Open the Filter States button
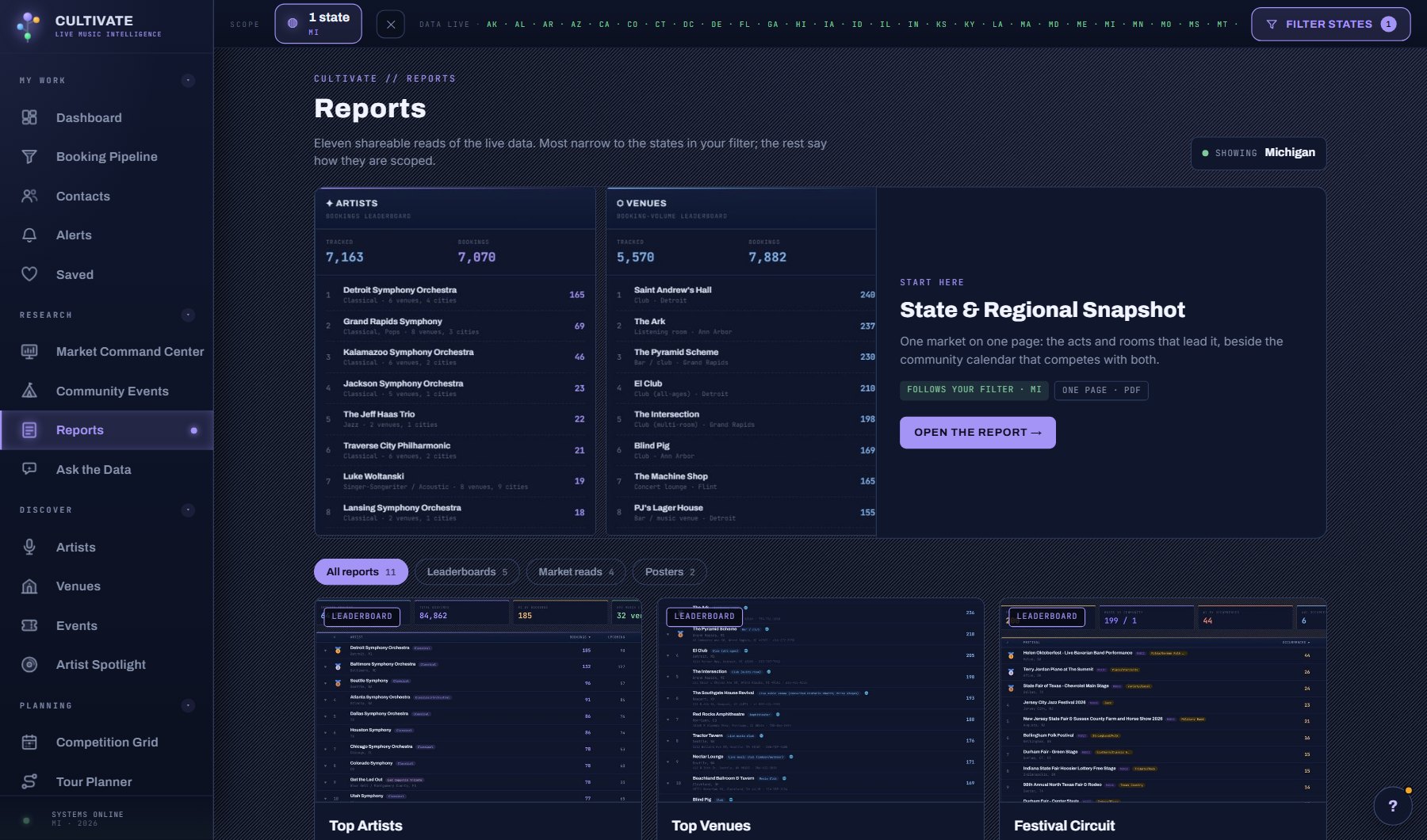 [x=1330, y=25]
